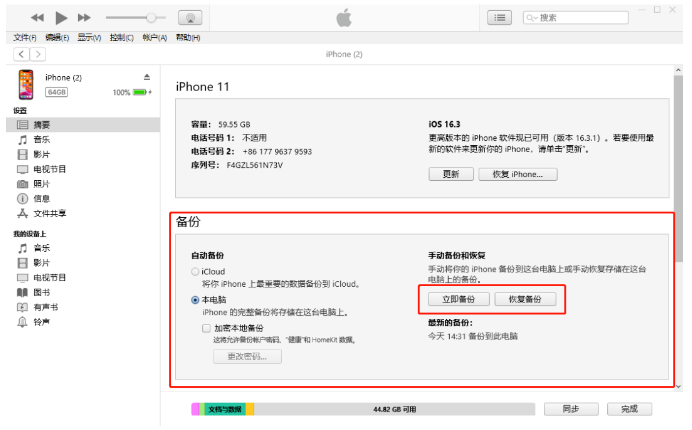Screen dimensions: 692x430
Task: Click the iOS 16.3 version label
Action: (444, 124)
